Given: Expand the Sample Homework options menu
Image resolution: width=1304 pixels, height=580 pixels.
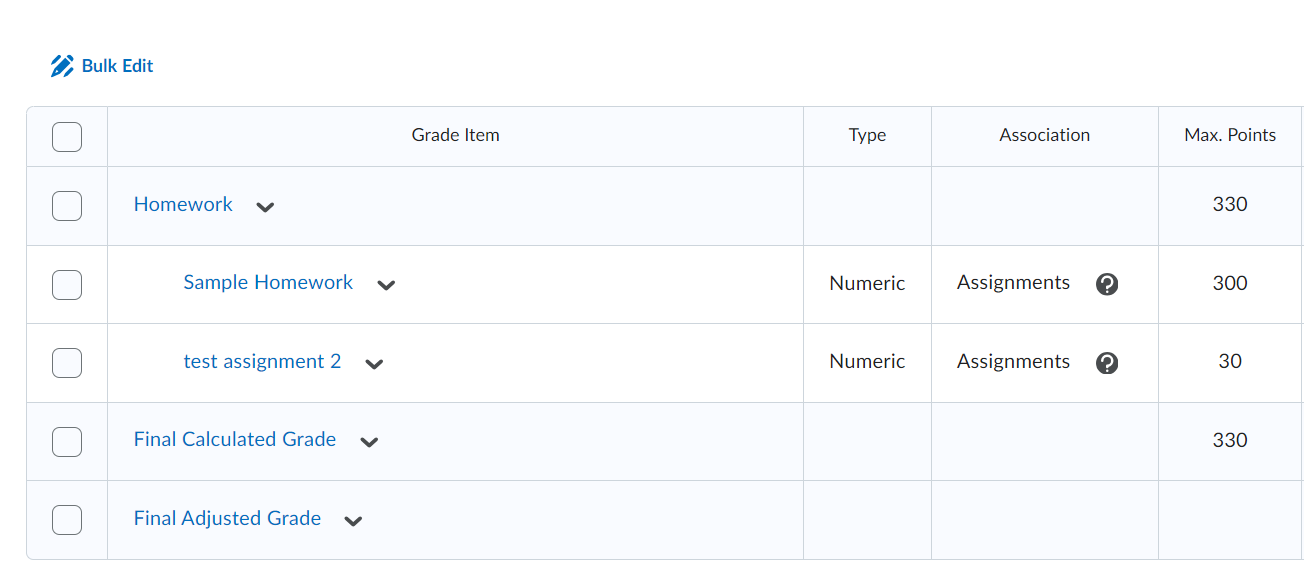Looking at the screenshot, I should click(386, 285).
